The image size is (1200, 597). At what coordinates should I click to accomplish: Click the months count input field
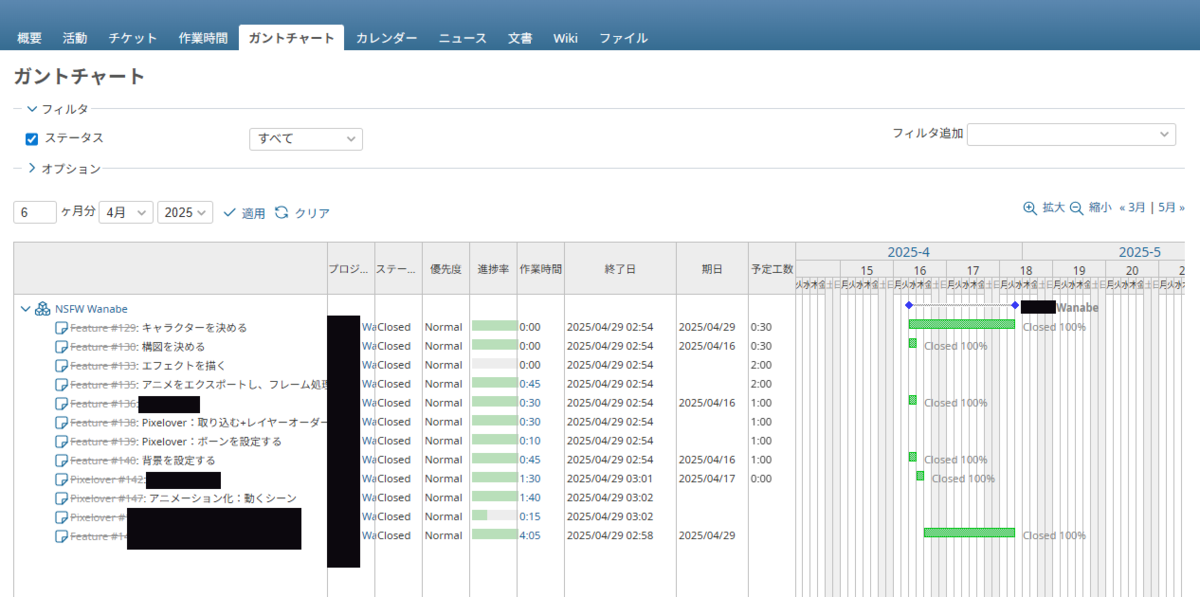(x=35, y=212)
